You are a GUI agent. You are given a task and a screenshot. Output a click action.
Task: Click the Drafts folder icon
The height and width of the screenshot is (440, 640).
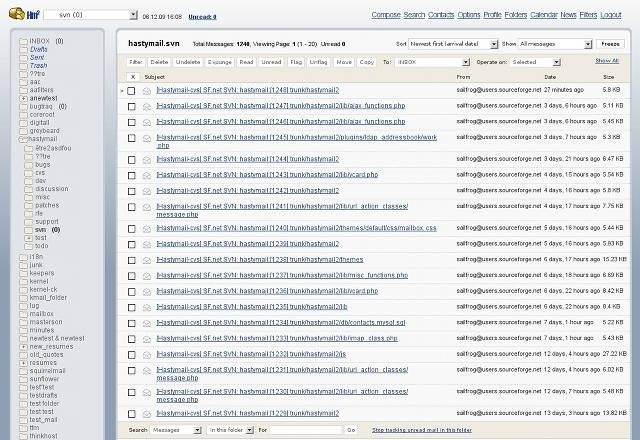point(23,49)
